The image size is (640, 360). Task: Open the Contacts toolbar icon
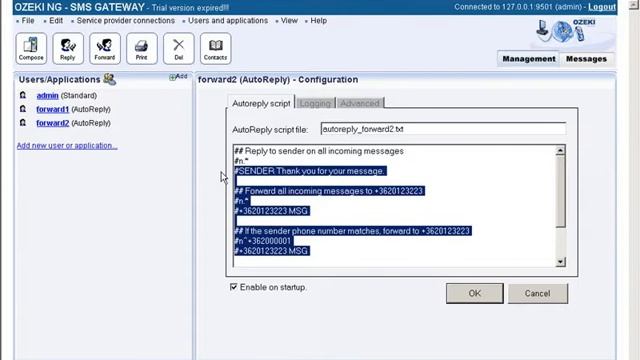click(x=216, y=49)
